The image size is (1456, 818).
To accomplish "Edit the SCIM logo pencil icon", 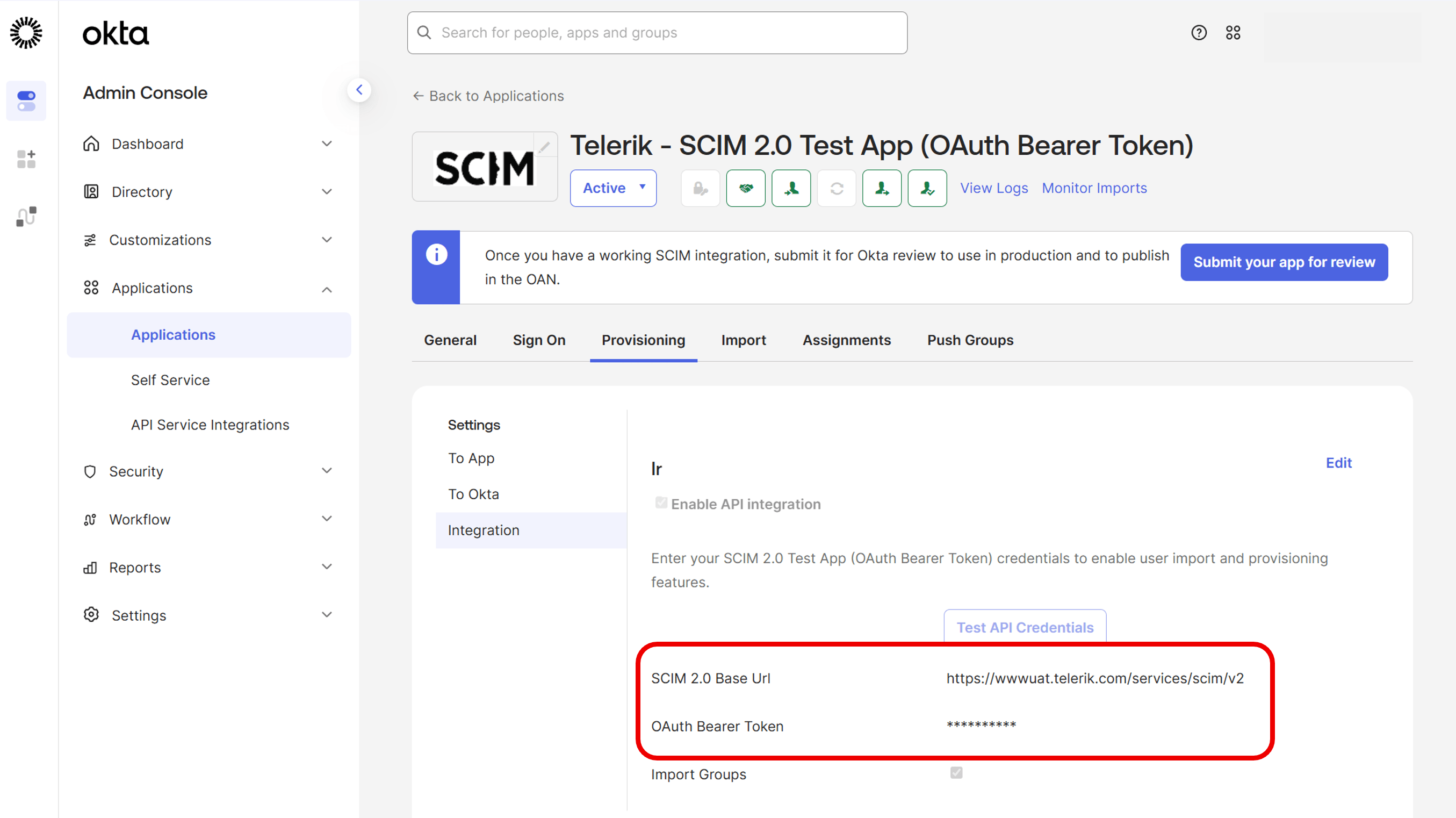I will 544,147.
